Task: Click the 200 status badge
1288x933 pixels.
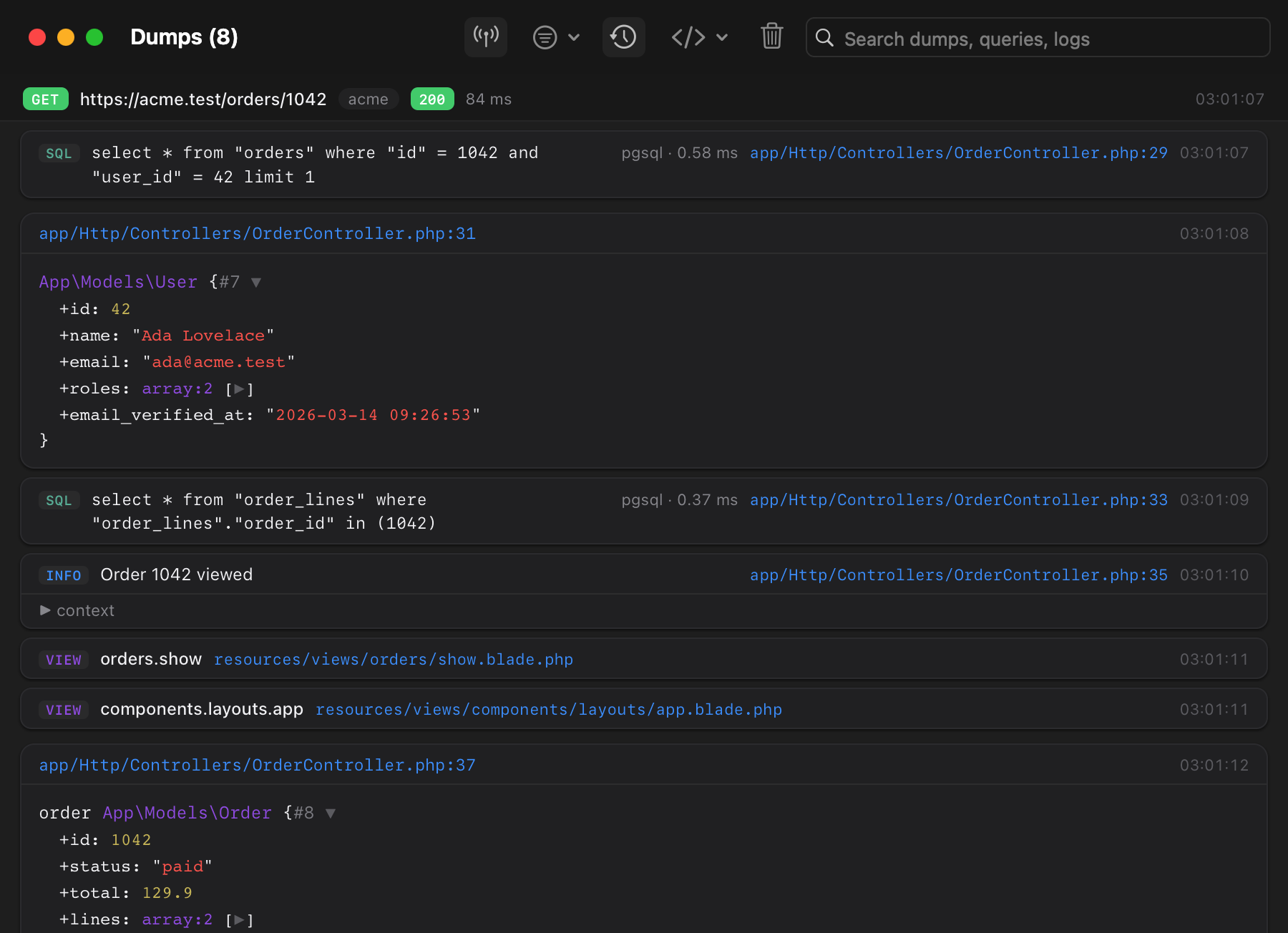Action: (x=432, y=99)
